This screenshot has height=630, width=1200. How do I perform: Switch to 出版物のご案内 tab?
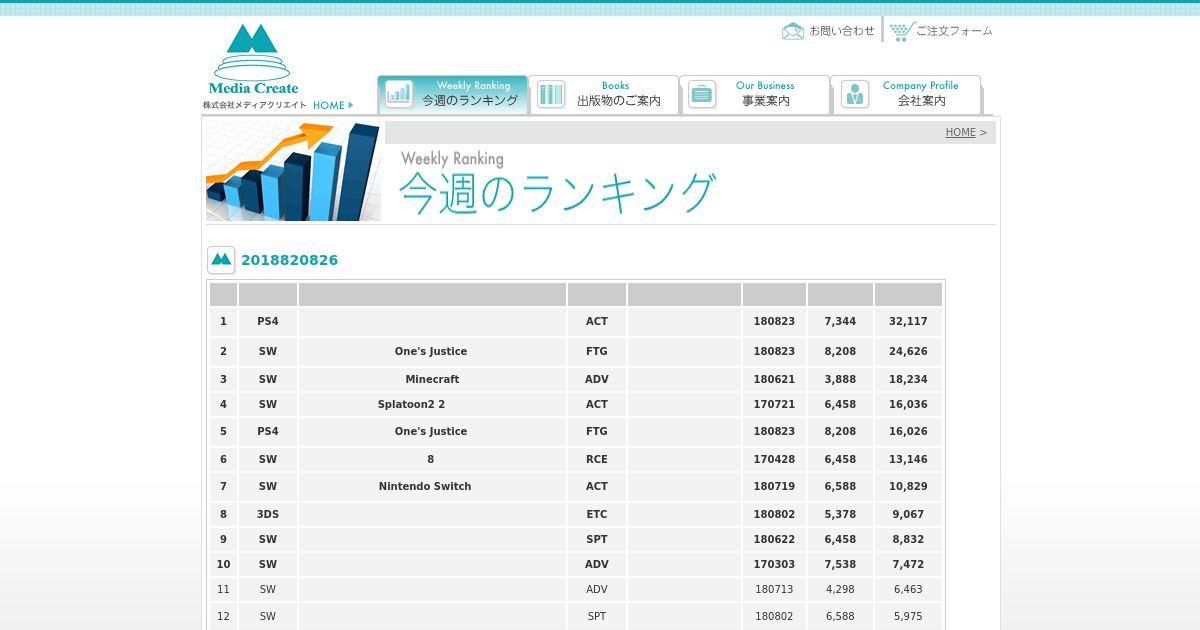click(604, 94)
